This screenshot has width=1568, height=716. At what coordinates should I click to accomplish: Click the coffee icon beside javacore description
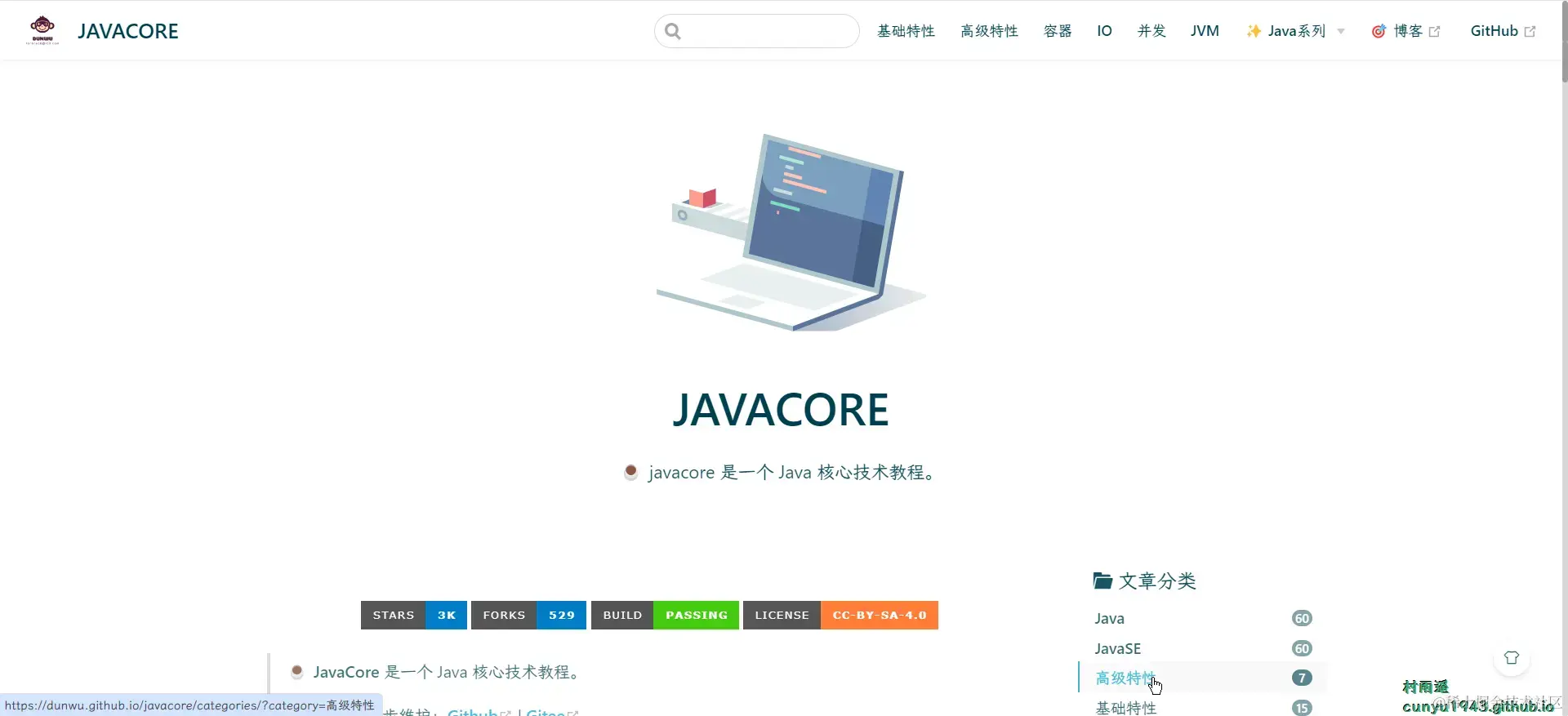coord(630,472)
